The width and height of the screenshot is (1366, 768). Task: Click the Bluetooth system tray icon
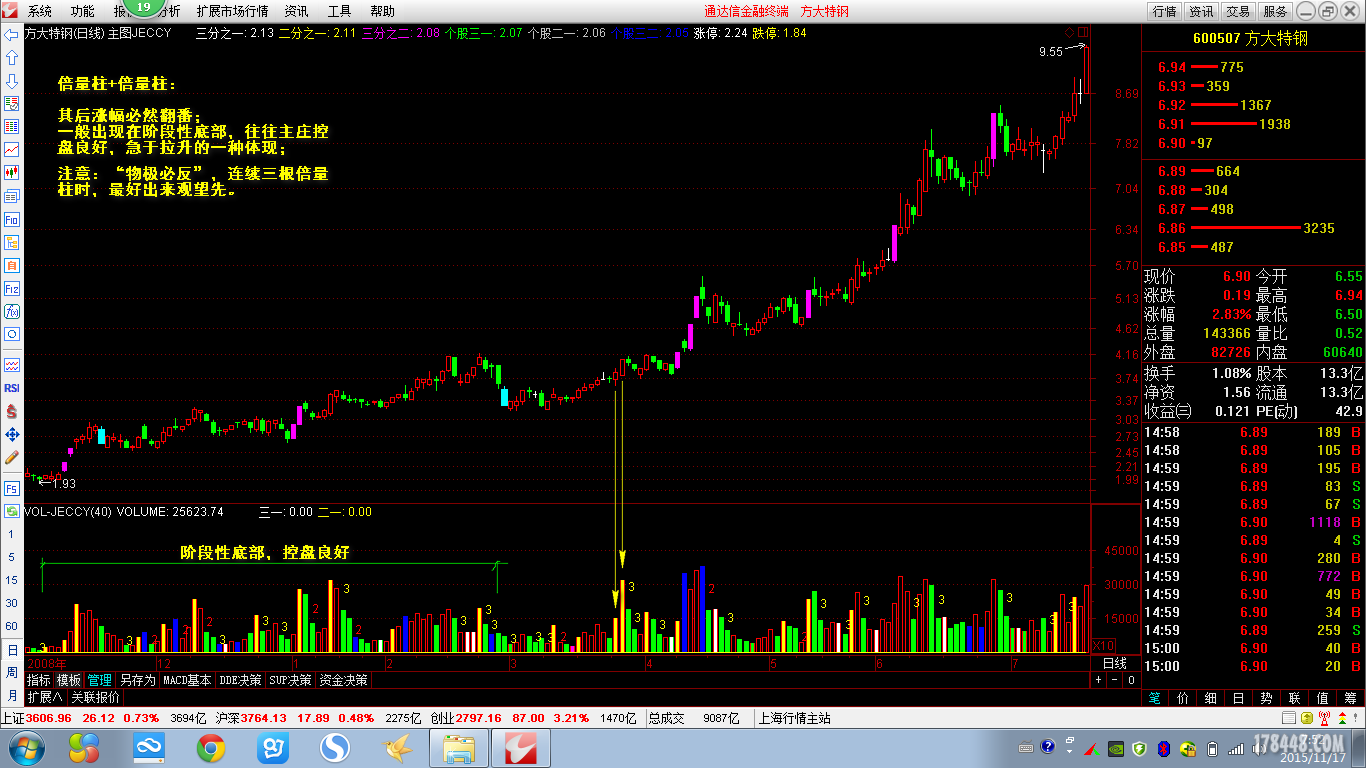(x=1164, y=748)
